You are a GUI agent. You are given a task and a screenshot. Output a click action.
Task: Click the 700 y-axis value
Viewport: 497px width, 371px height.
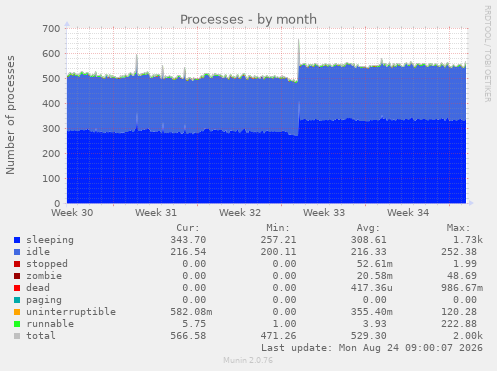click(51, 29)
